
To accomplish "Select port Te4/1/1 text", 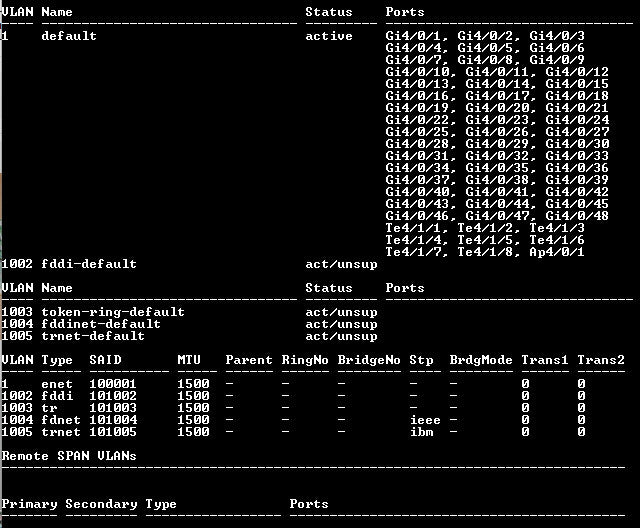I will [413, 228].
